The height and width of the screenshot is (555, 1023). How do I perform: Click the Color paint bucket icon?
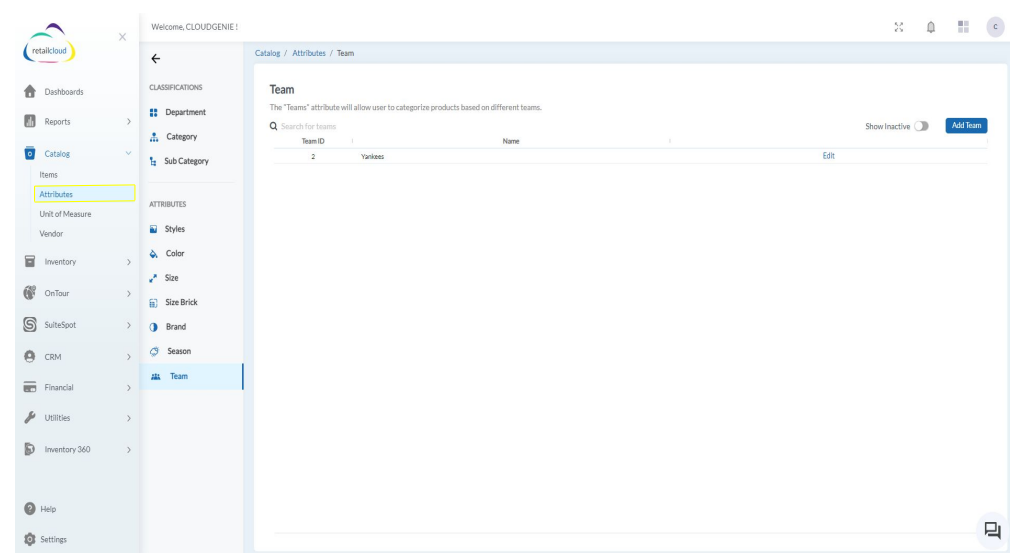(x=154, y=254)
